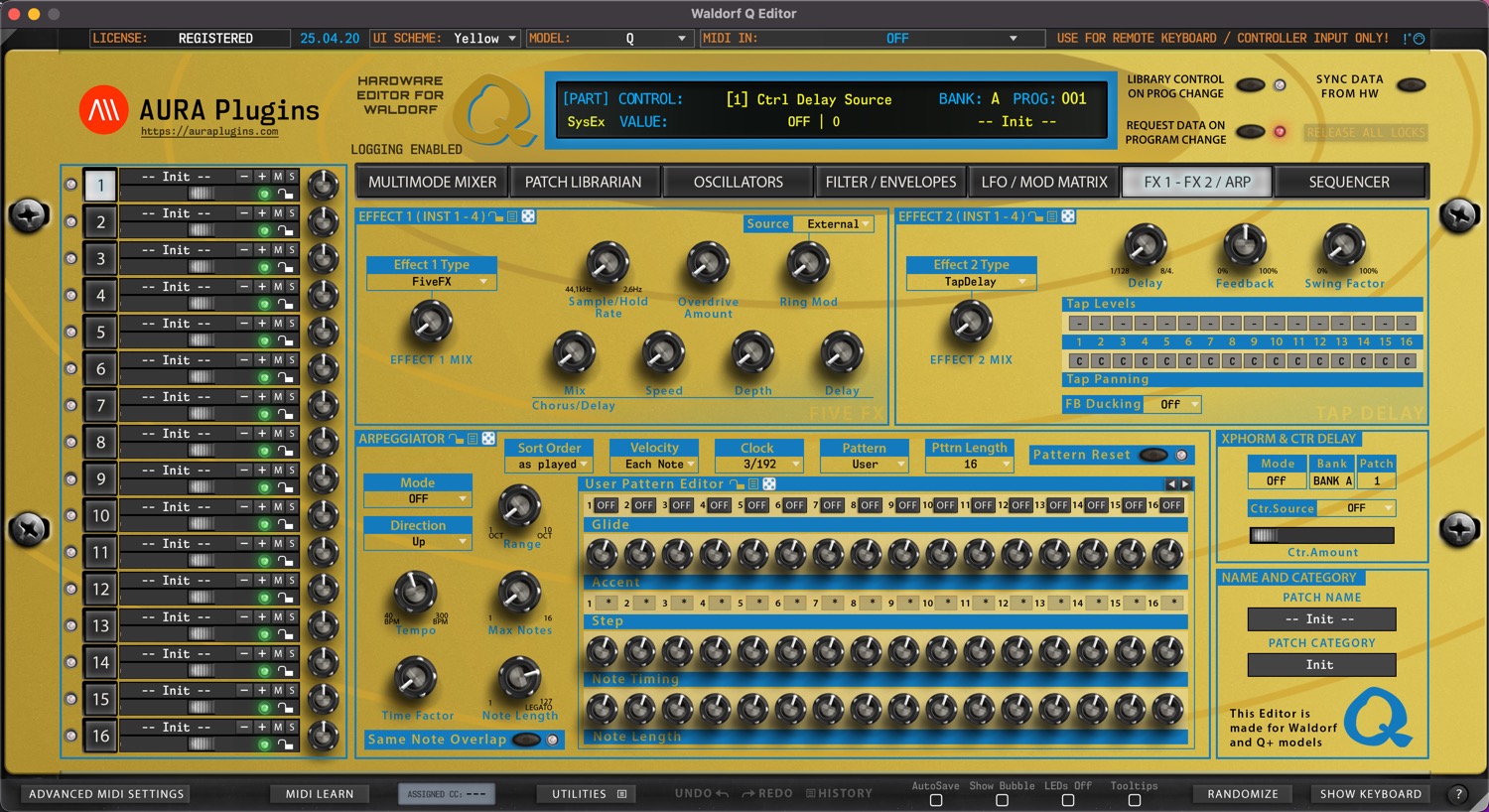This screenshot has width=1489, height=812.
Task: Toggle Library Control on Prog Change switch
Action: [x=1250, y=85]
